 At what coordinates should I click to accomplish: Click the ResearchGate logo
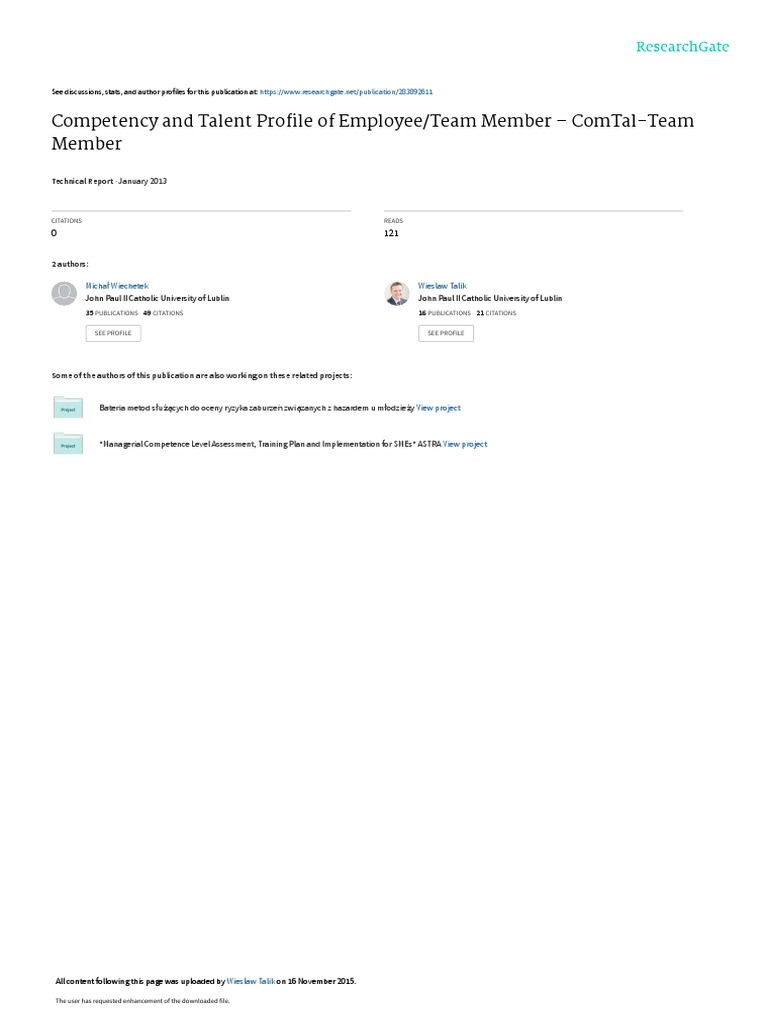point(682,46)
